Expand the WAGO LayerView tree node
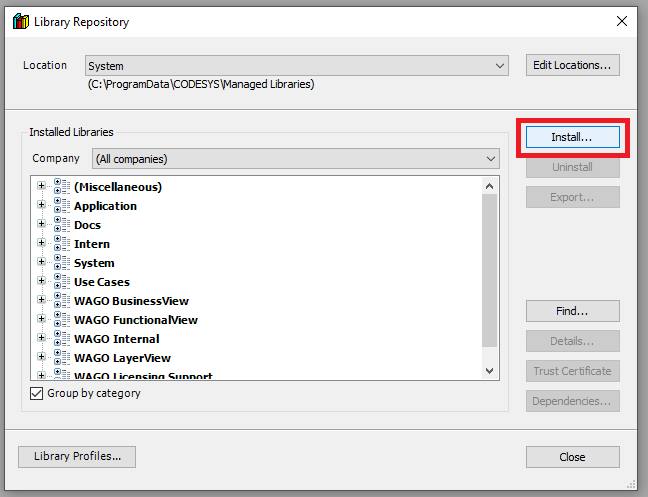Screen dimensions: 648x497 (x=42, y=358)
